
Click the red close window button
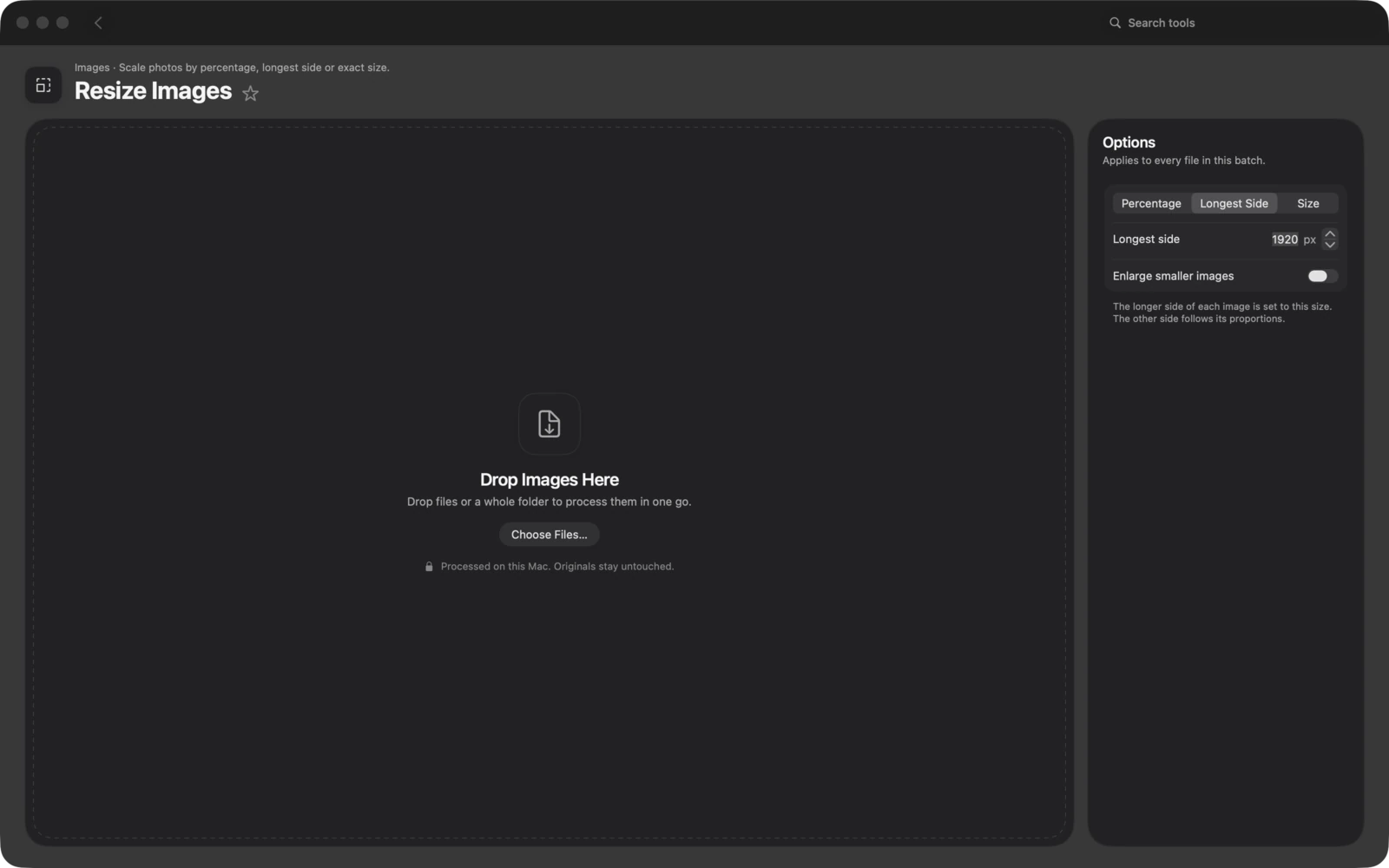tap(23, 23)
